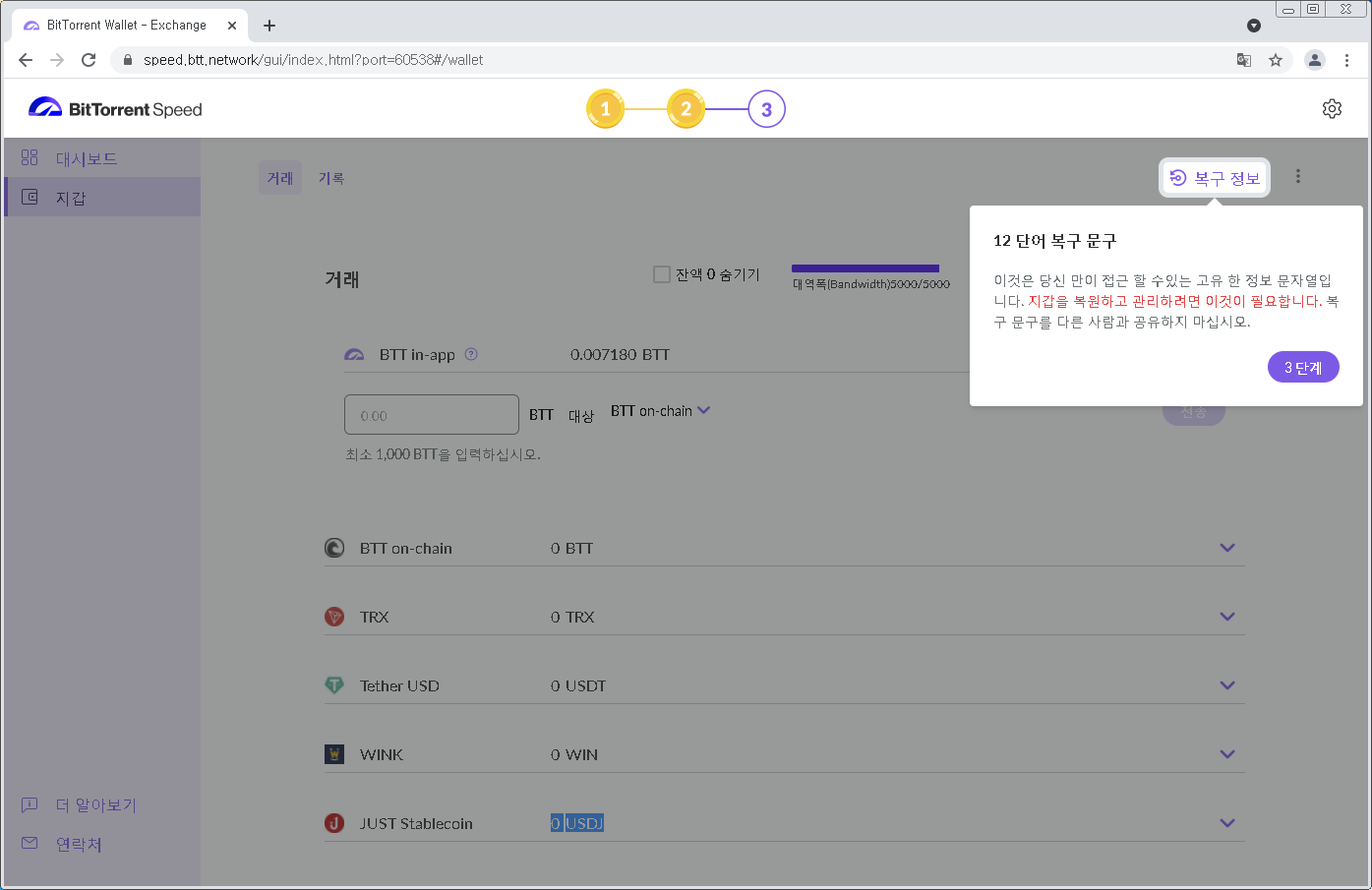Screen dimensions: 1372x890
Task: Click the bandwidth progress bar
Action: click(865, 268)
